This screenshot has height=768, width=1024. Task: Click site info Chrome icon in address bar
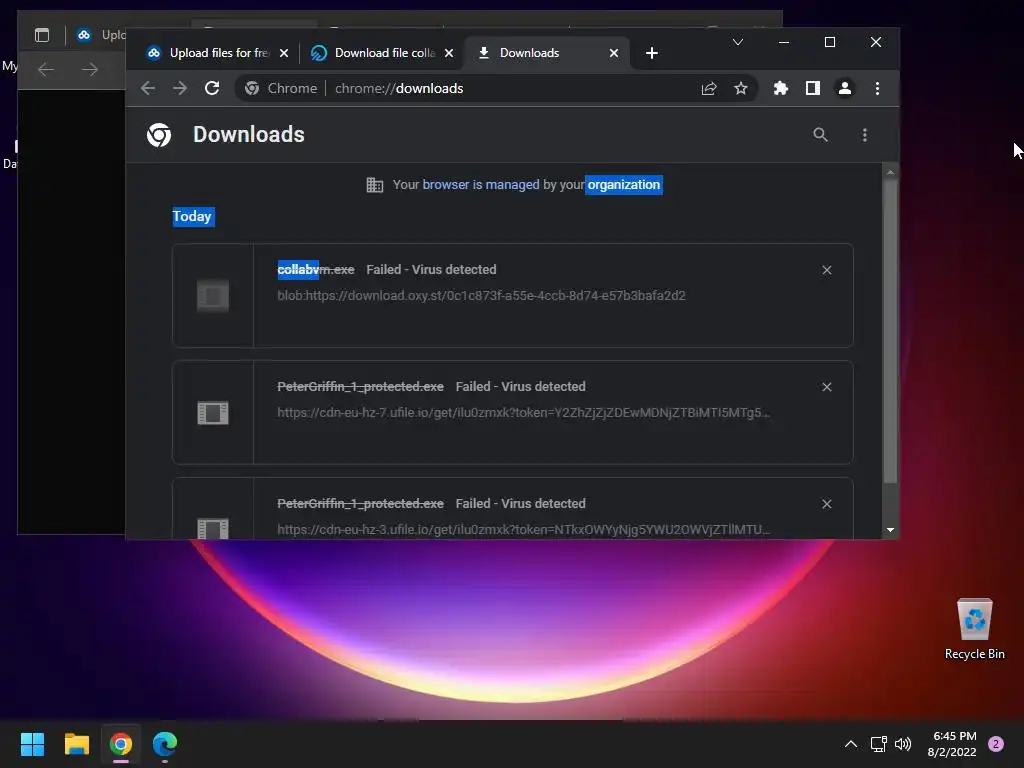coord(252,88)
